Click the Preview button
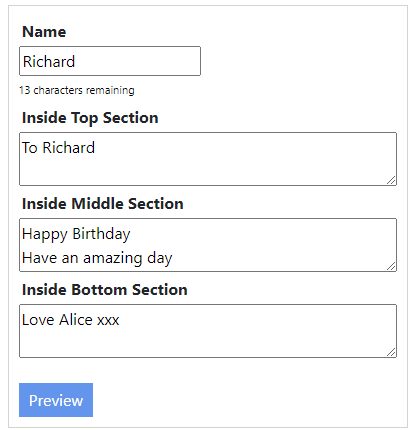Screen dimensions: 420x430 coord(56,400)
